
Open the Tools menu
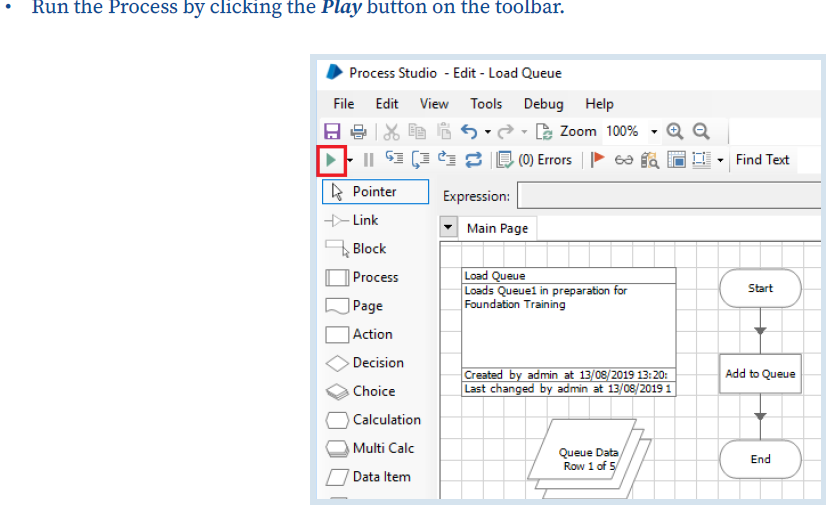coord(486,104)
